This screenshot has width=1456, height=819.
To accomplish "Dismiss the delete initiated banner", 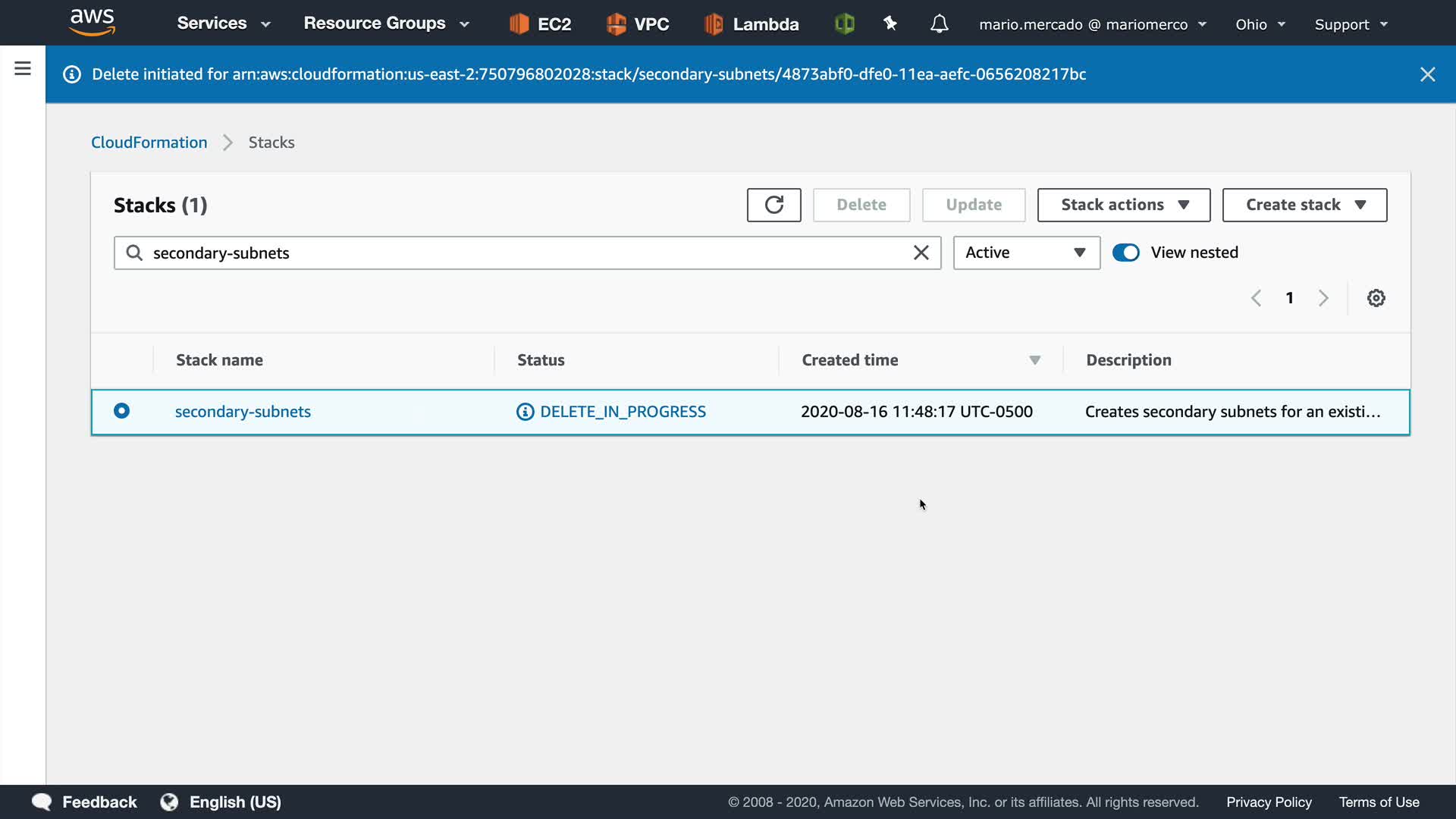I will click(1427, 74).
